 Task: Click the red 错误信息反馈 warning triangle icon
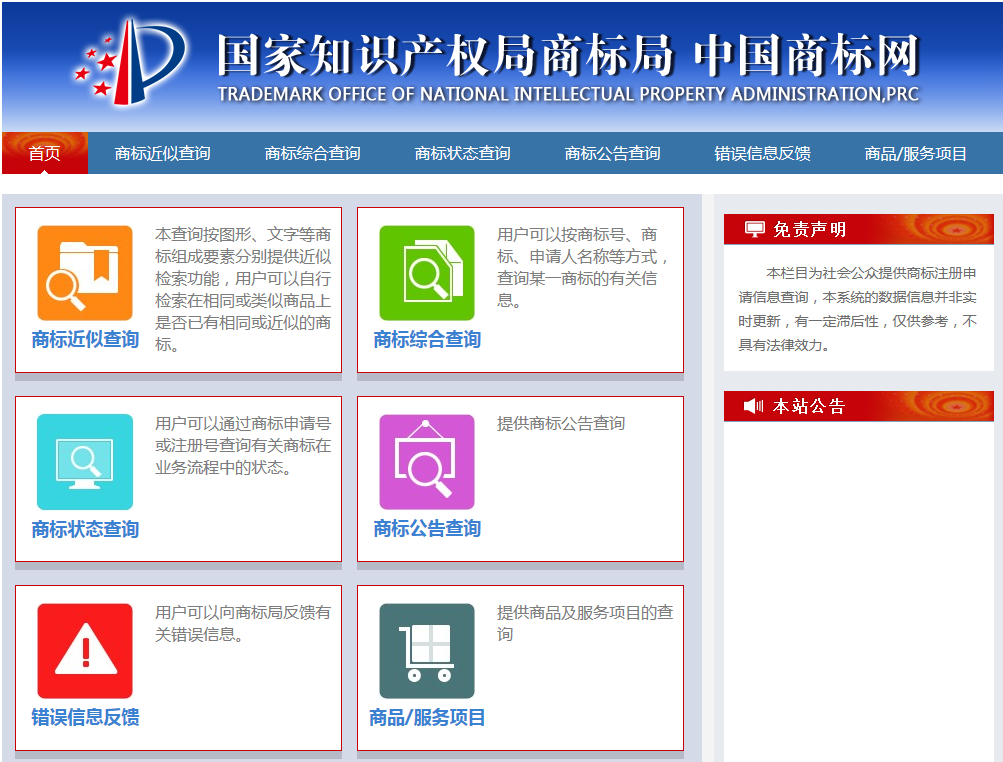coord(85,651)
